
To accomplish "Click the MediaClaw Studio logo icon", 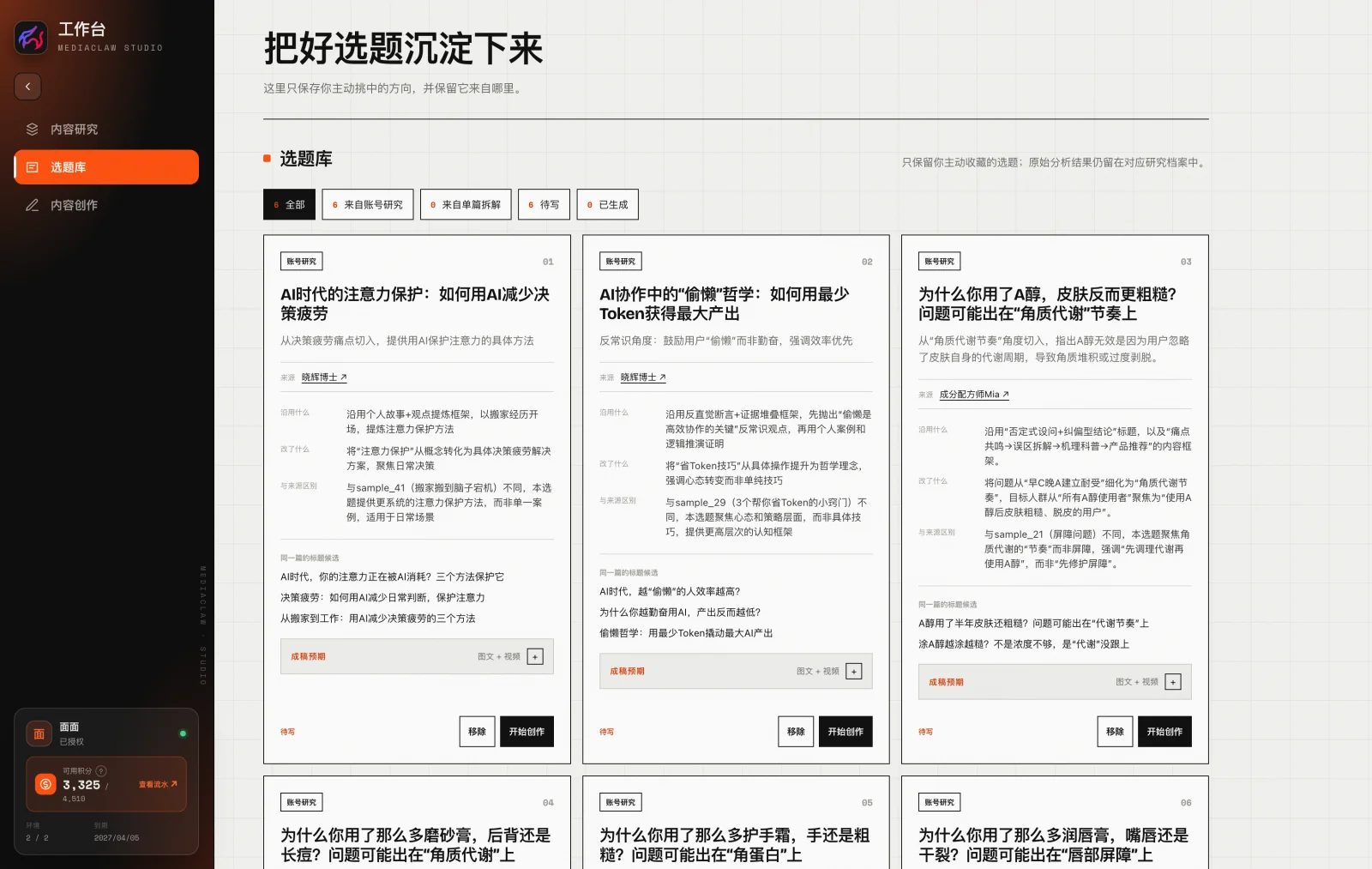I will coord(31,37).
